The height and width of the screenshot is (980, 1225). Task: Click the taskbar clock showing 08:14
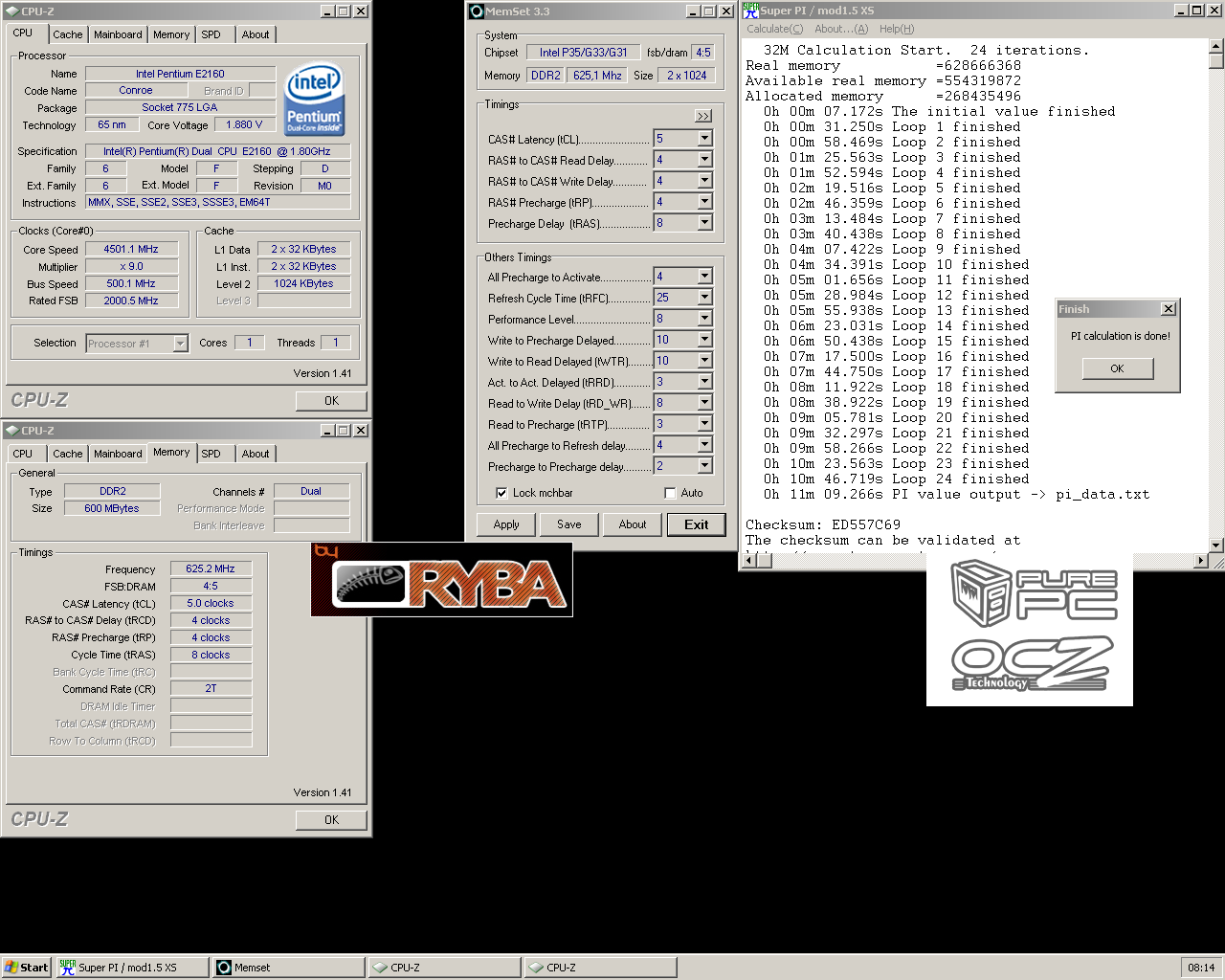[x=1201, y=968]
